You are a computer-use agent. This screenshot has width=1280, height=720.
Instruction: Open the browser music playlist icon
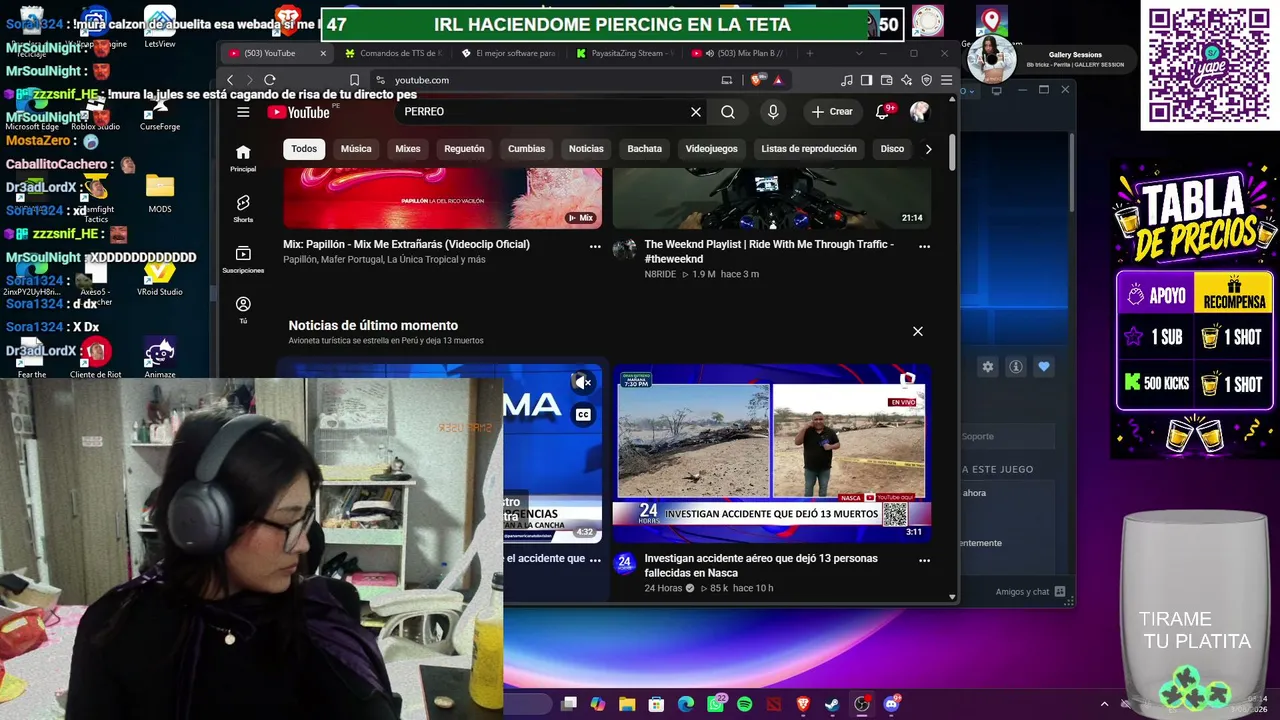847,80
